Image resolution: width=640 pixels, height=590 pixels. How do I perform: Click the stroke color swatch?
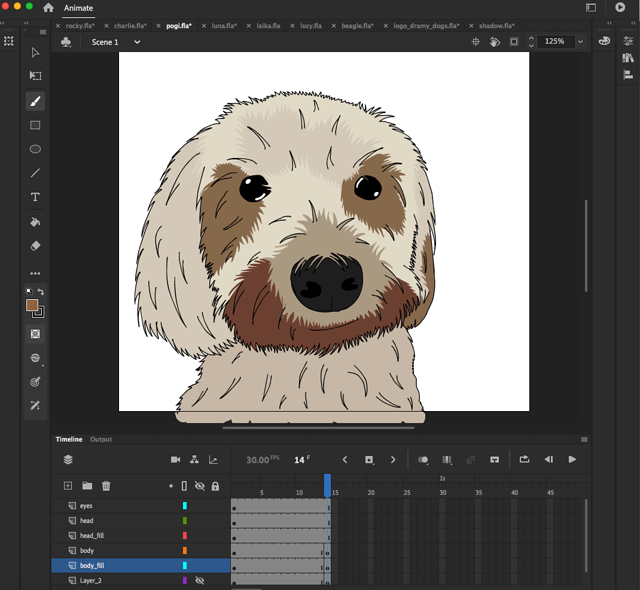[39, 312]
